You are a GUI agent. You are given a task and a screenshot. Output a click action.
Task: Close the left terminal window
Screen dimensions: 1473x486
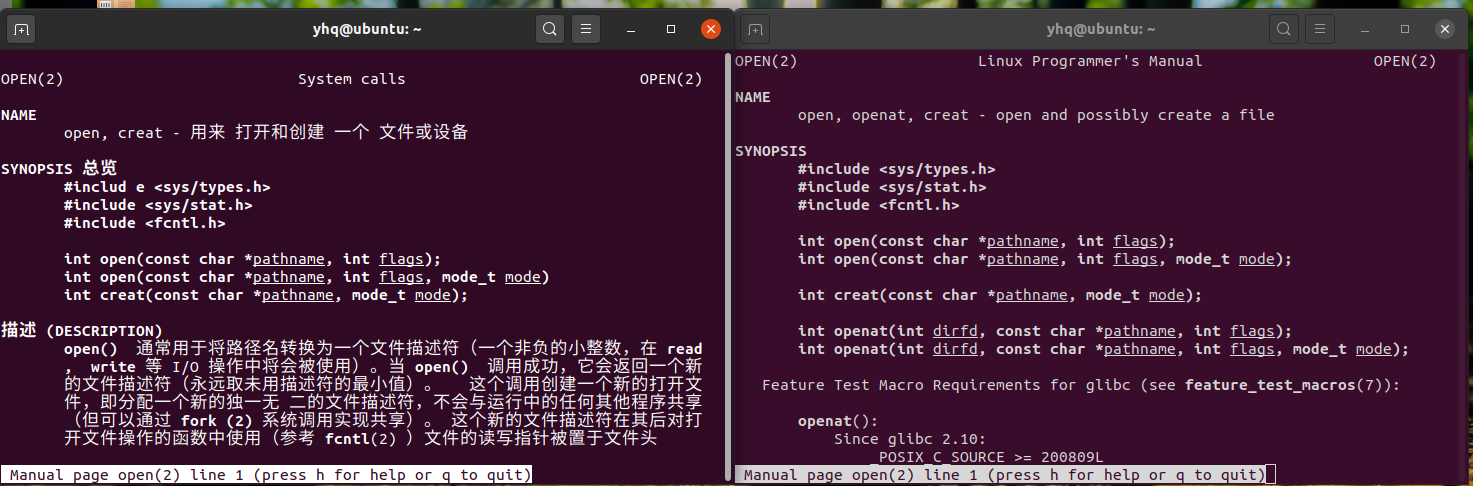(711, 30)
